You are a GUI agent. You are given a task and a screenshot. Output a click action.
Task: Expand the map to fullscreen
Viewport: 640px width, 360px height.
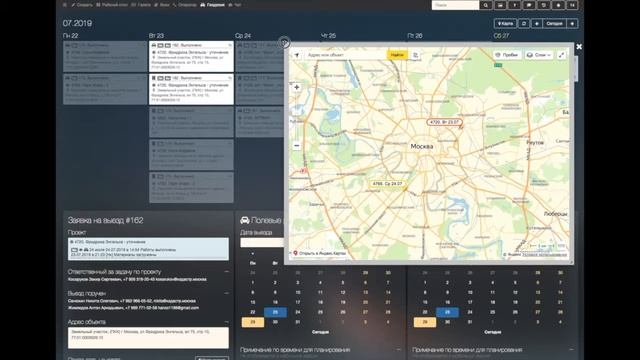pyautogui.click(x=562, y=55)
